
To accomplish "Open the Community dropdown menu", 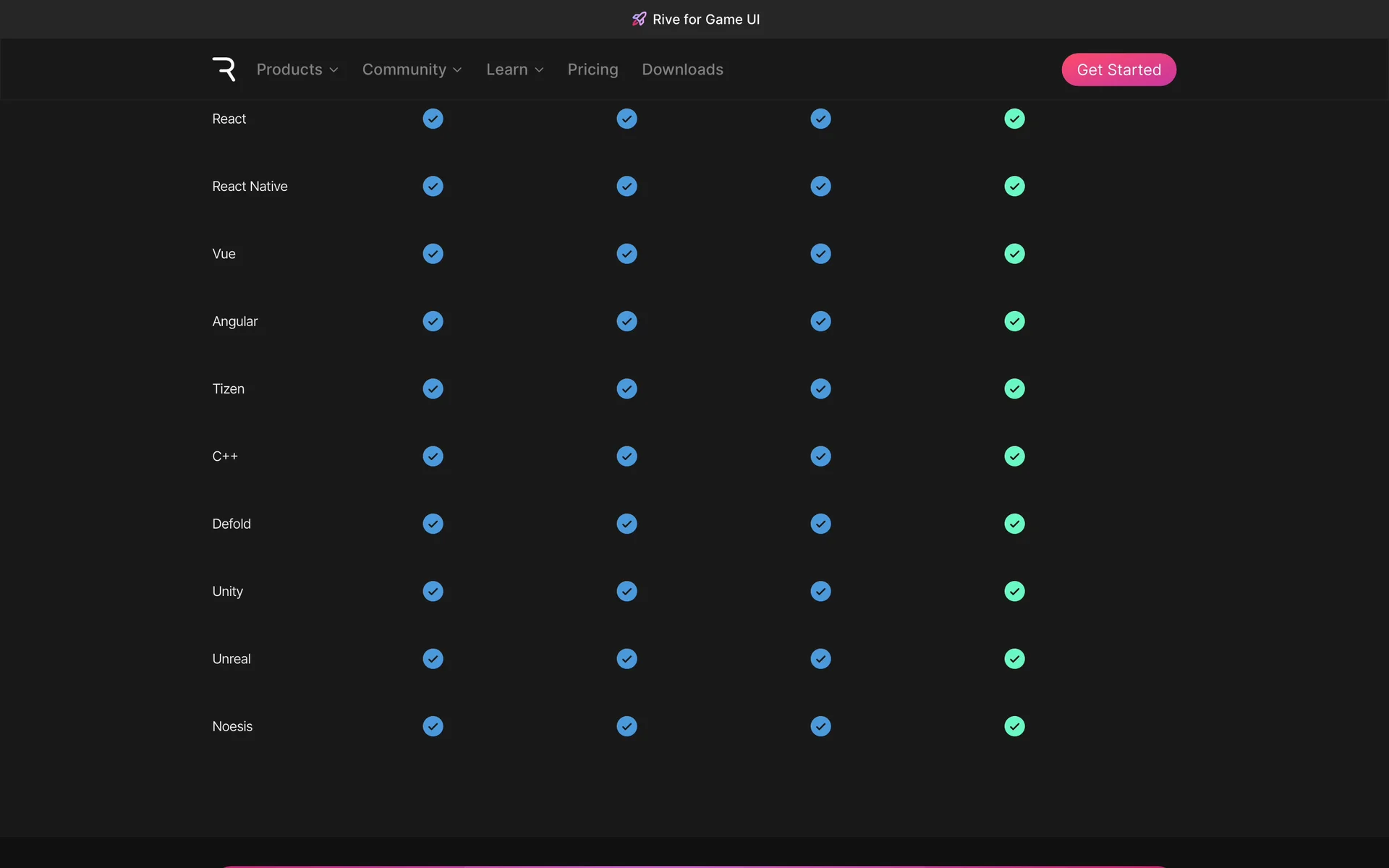I will click(x=412, y=69).
